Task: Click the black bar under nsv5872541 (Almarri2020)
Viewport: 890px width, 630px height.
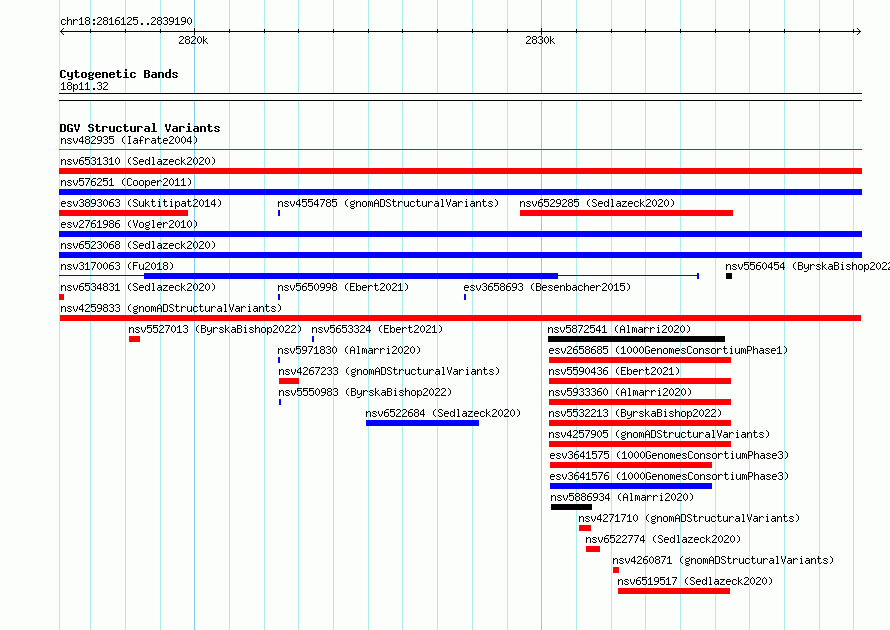Action: 636,339
